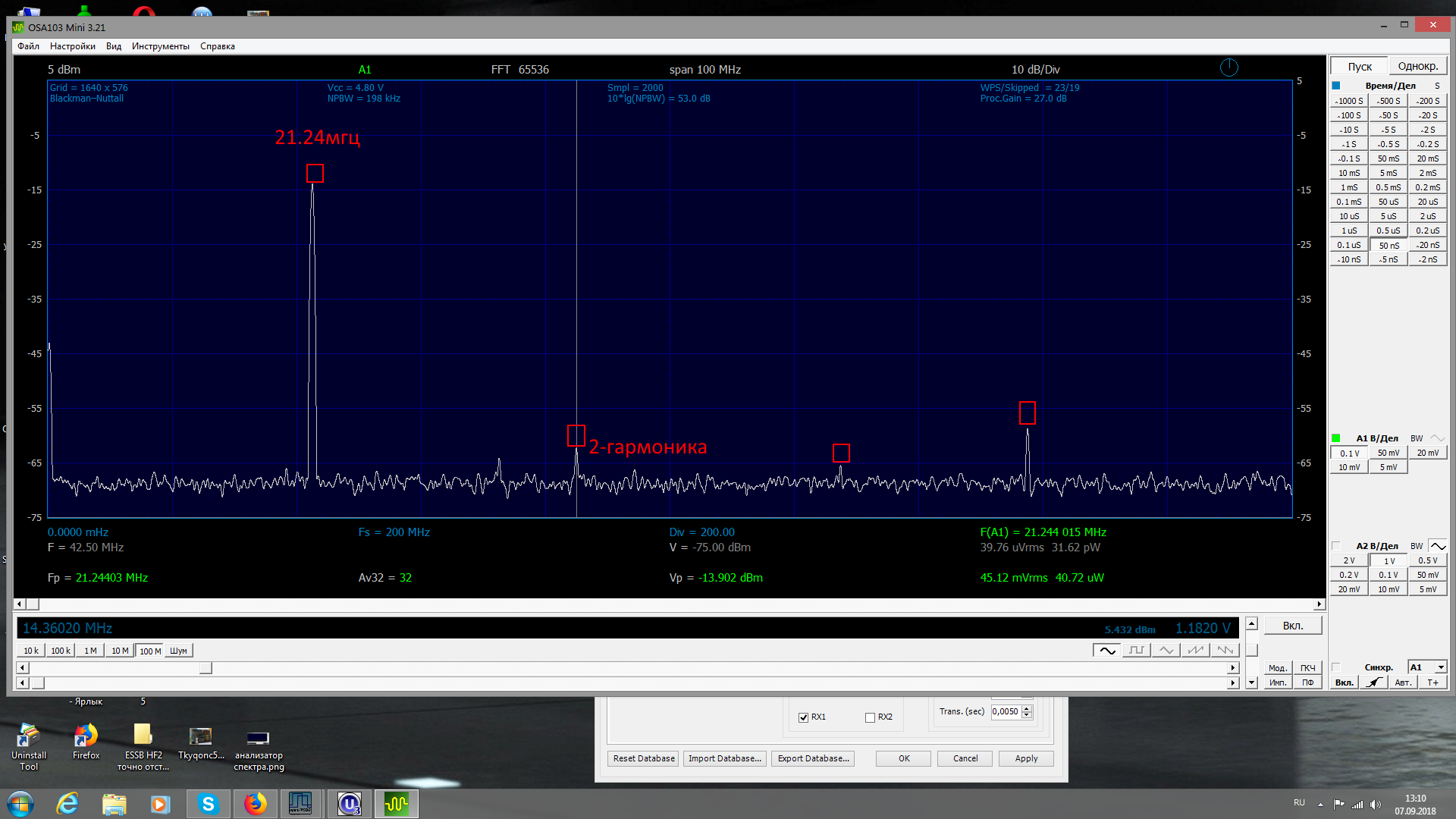The image size is (1456, 819).
Task: Toggle the A2 channel BW filter icon
Action: [x=1438, y=546]
